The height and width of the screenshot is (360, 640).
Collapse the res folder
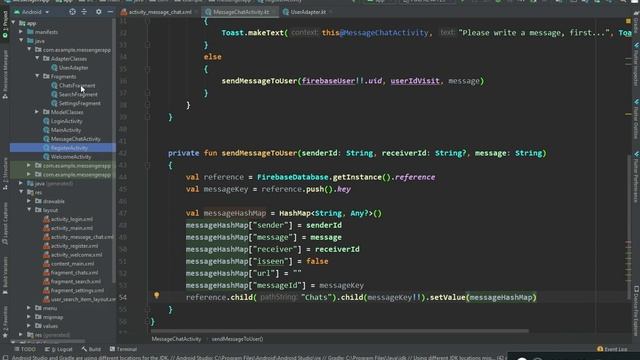coord(21,192)
